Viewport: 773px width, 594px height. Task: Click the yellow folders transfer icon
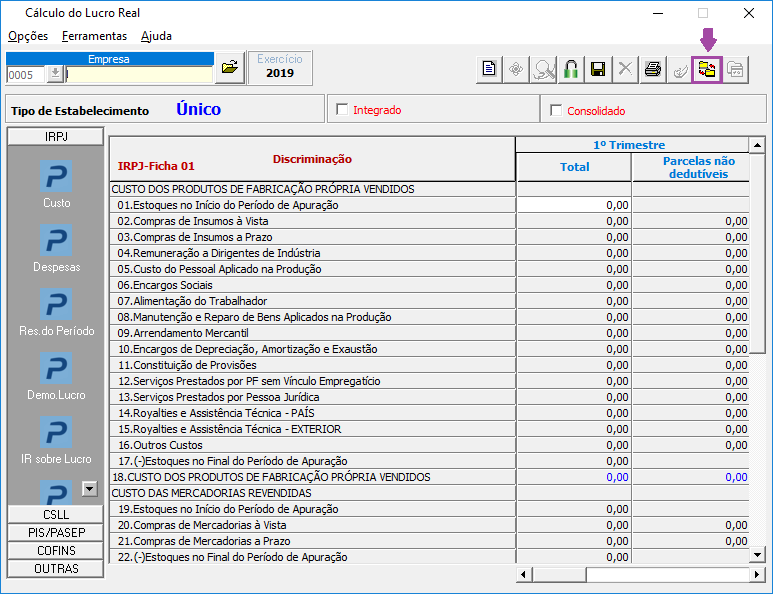tap(707, 70)
